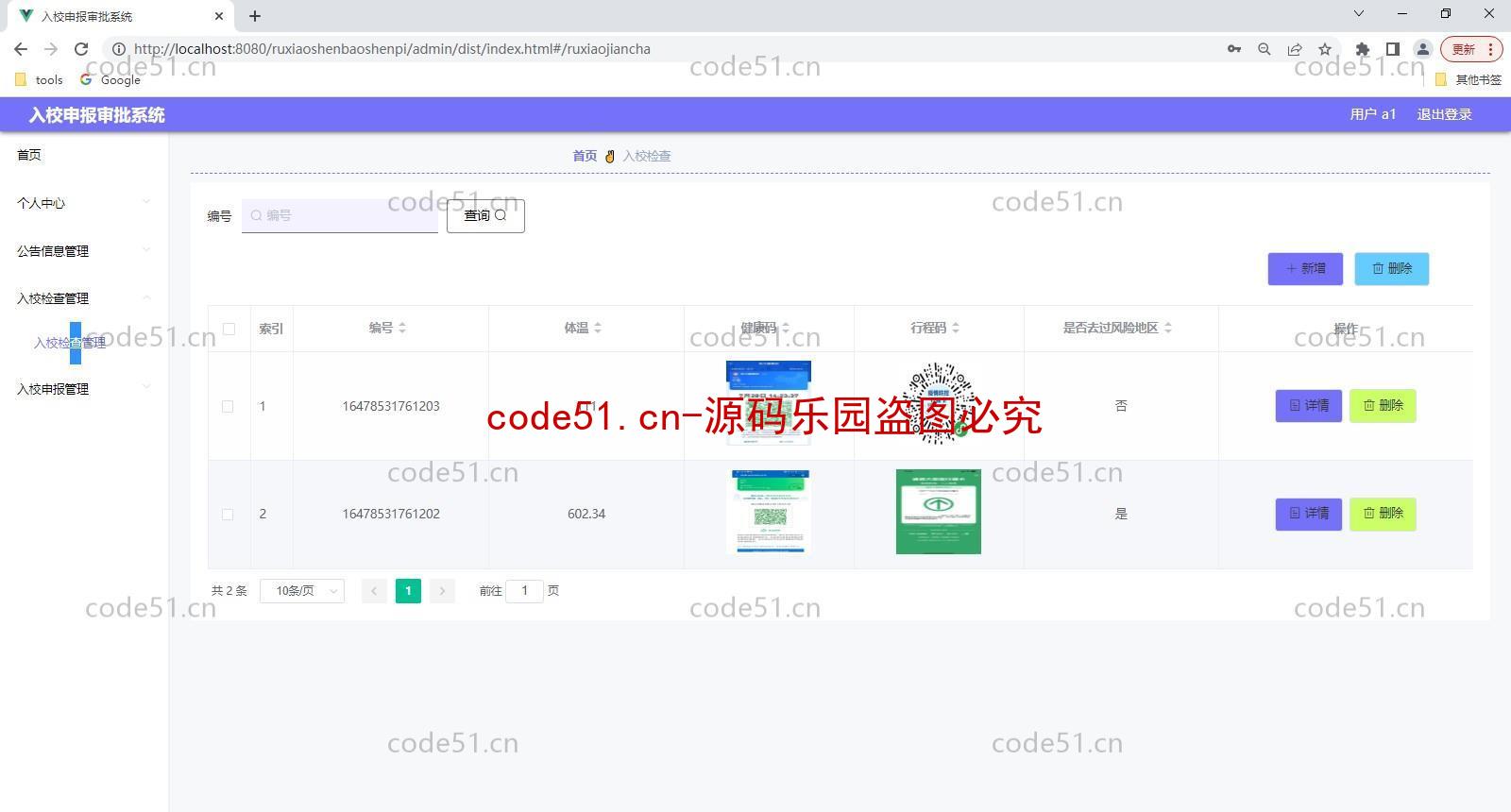Click the 新增 add button
Screen dimensions: 1511x812
(x=1305, y=269)
